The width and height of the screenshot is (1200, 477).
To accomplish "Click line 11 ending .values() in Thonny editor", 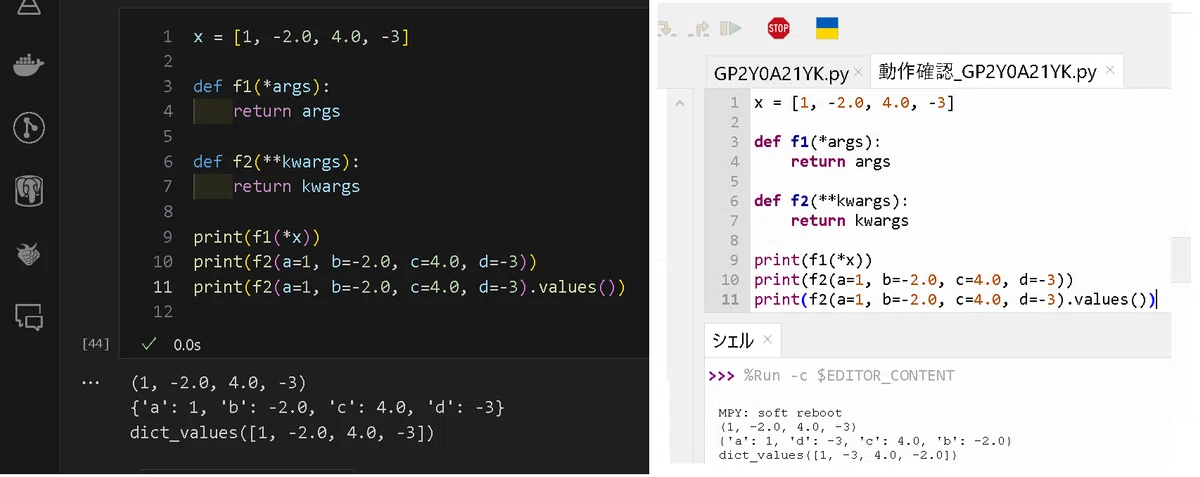I will (x=955, y=299).
